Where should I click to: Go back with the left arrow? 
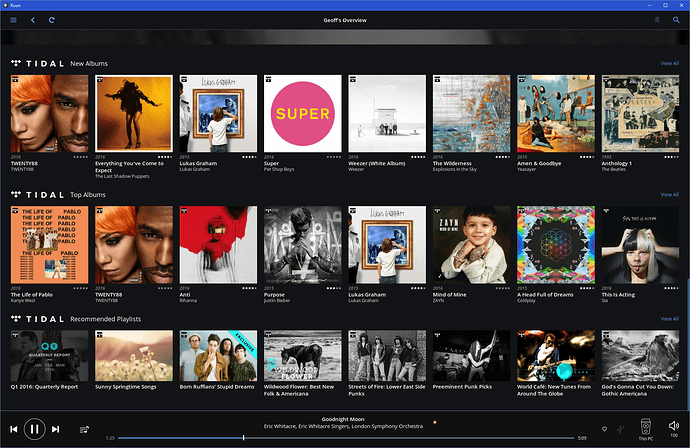tap(33, 20)
